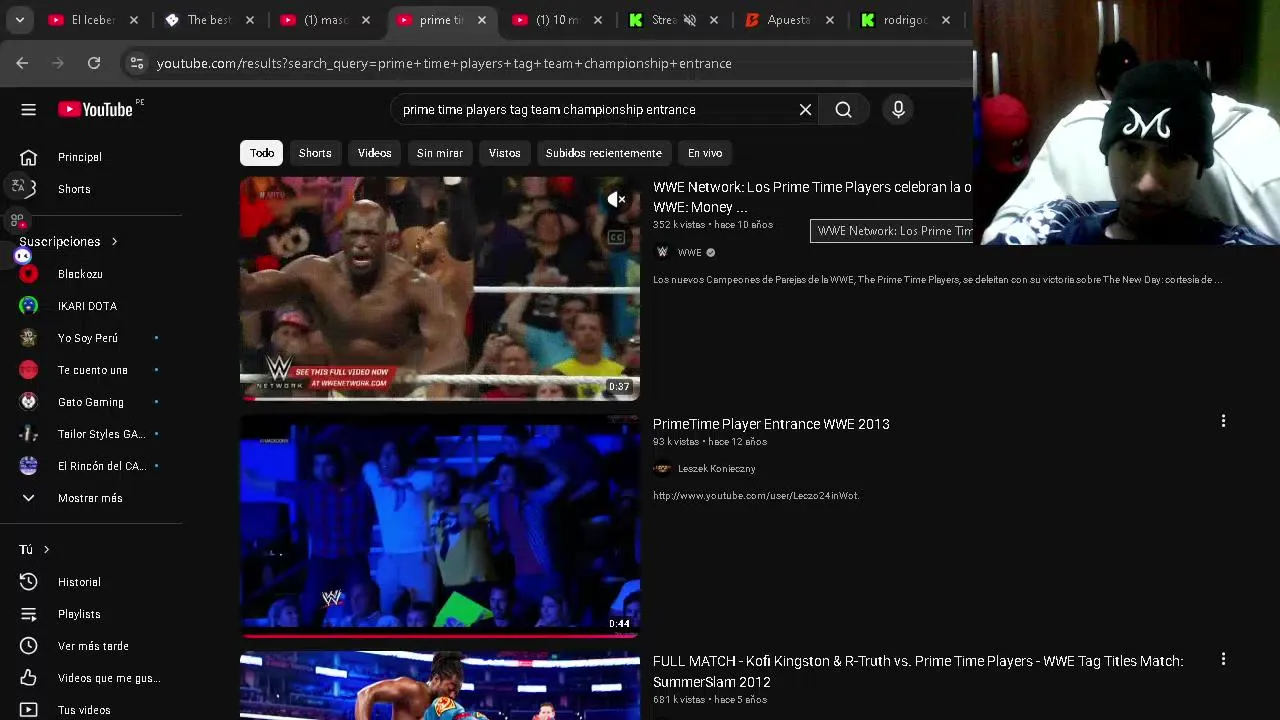Select the En vivo filter chip
1280x720 pixels.
[x=705, y=153]
